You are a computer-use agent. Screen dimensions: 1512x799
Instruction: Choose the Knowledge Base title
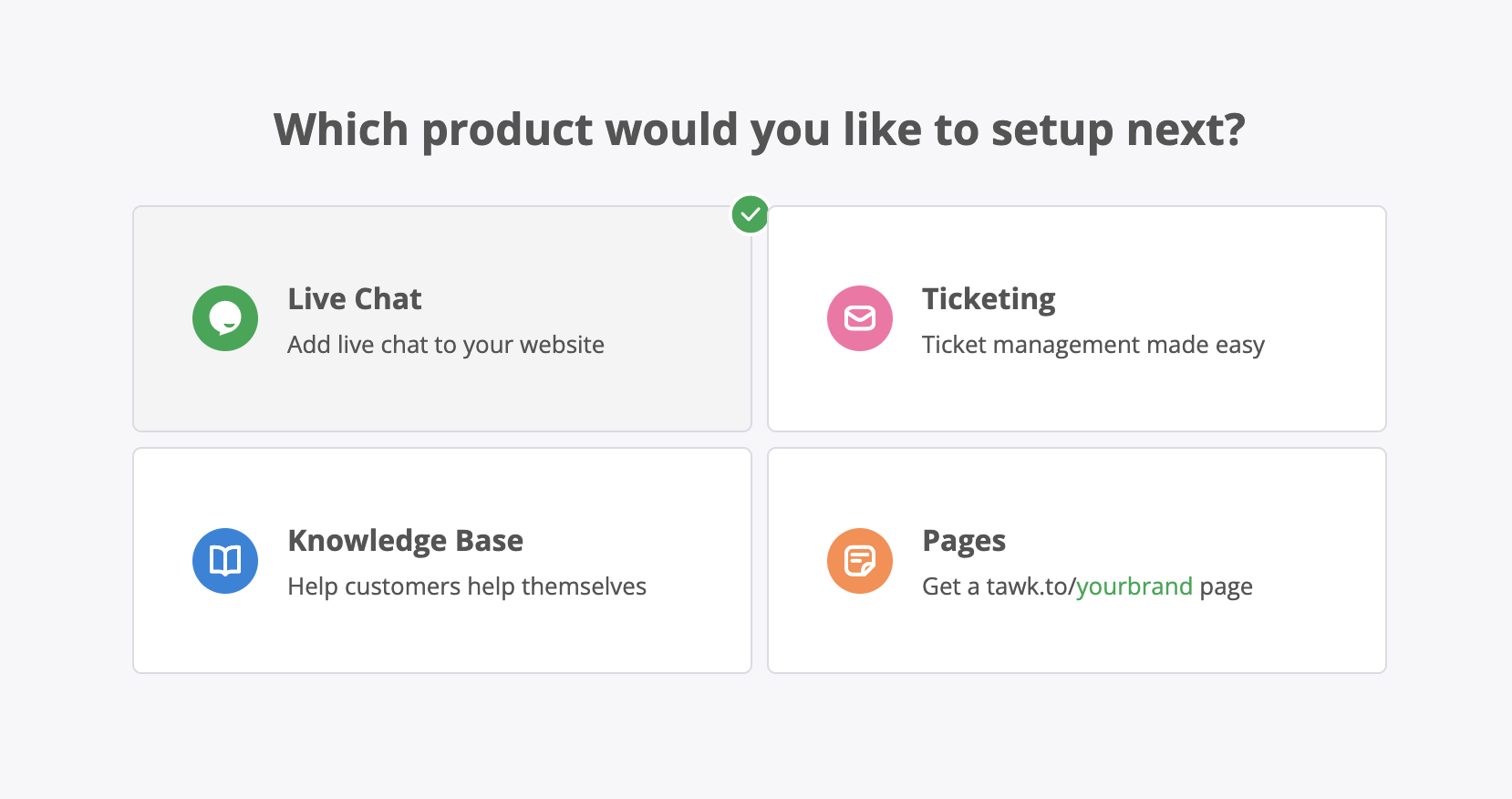click(x=406, y=541)
